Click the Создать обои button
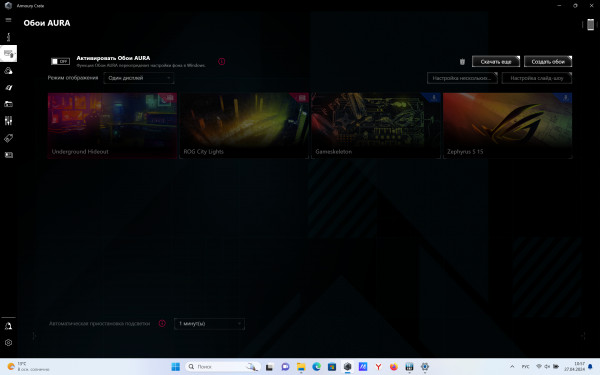The height and width of the screenshot is (375, 600). (548, 62)
